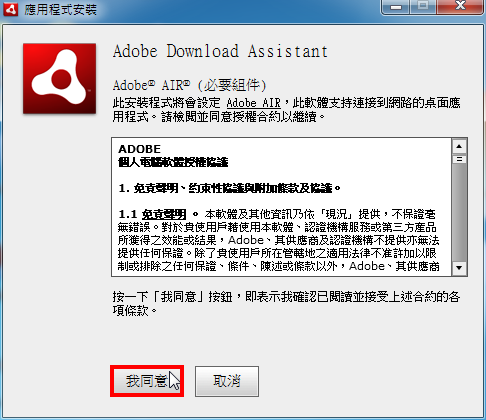Click the license paragraph starting 本軟體及其他資訊
This screenshot has height=420, width=486.
(278, 240)
